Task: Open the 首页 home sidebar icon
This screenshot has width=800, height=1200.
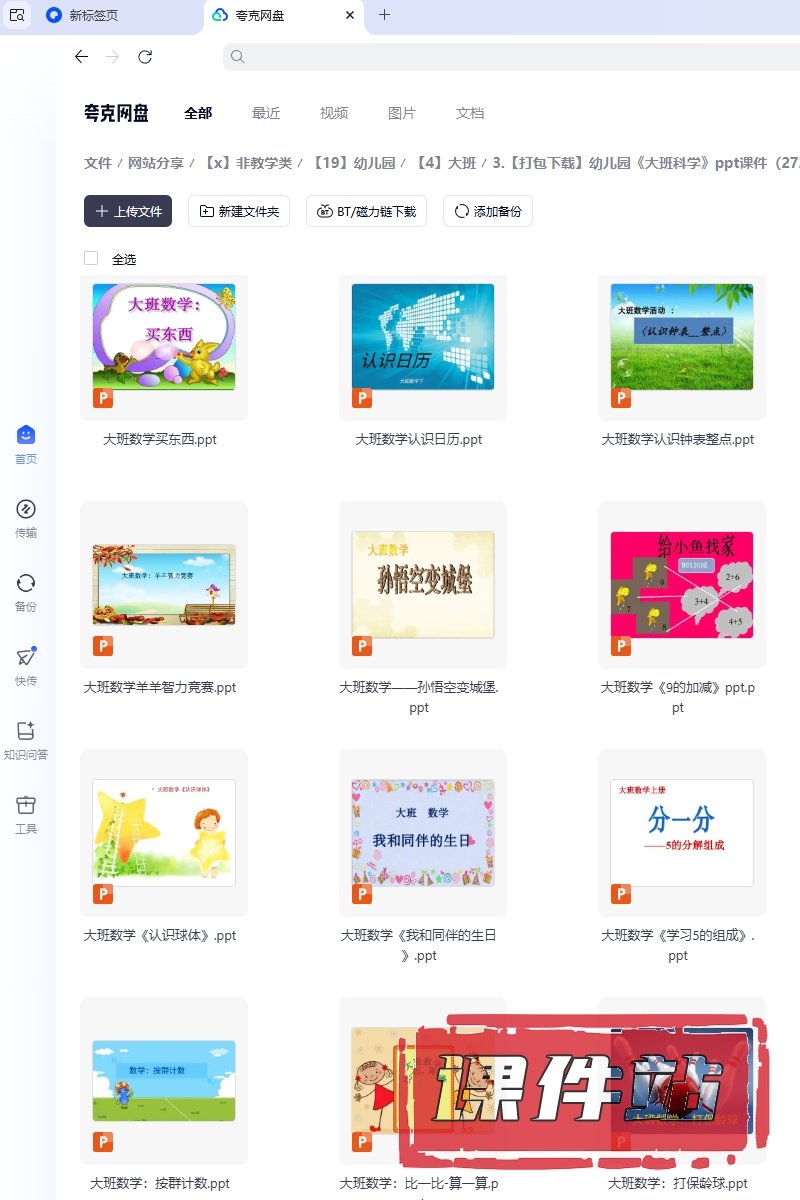Action: 26,435
